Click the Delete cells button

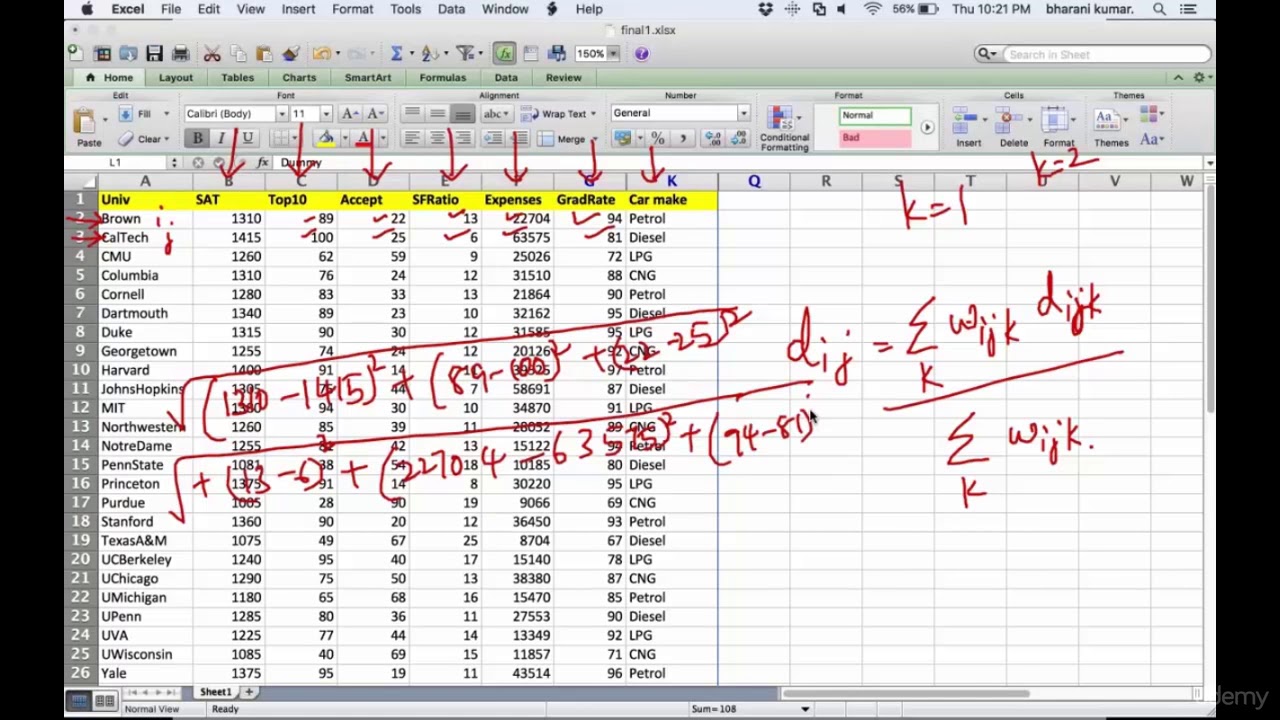click(1013, 127)
